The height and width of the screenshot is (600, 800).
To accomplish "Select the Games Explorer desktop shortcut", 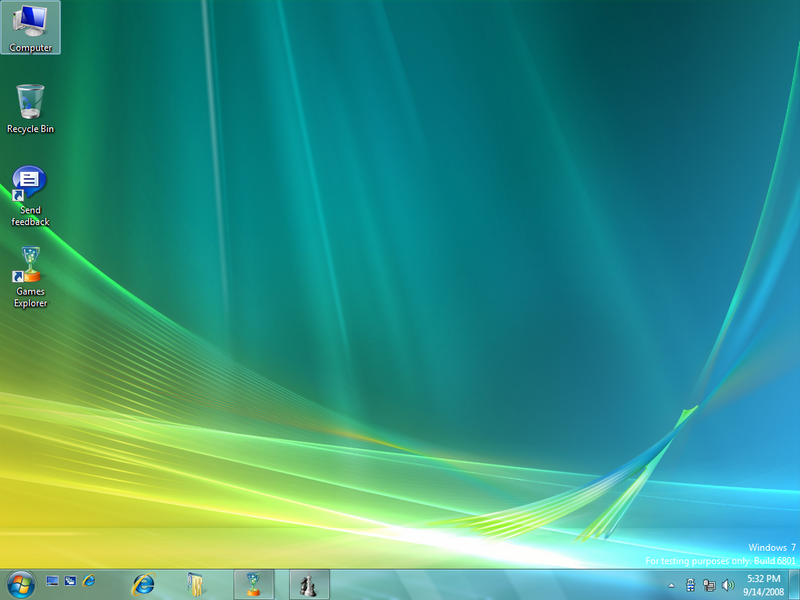I will pos(30,276).
